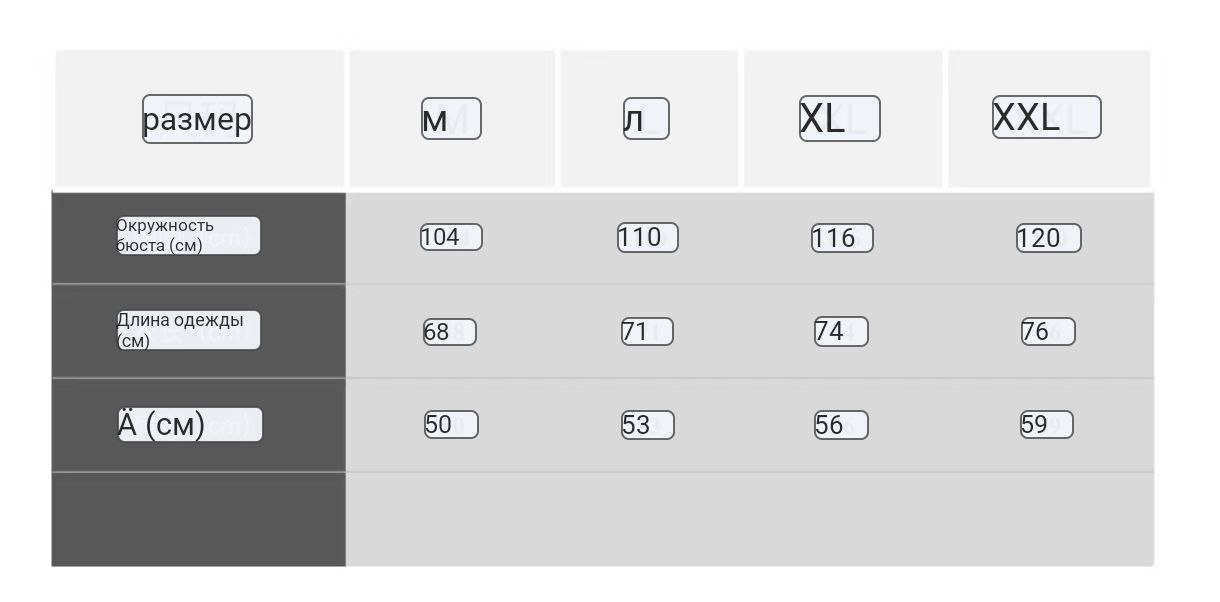Click the Окружность бюста (см) row label
Viewport: 1220px width, 602px height.
pyautogui.click(x=189, y=236)
